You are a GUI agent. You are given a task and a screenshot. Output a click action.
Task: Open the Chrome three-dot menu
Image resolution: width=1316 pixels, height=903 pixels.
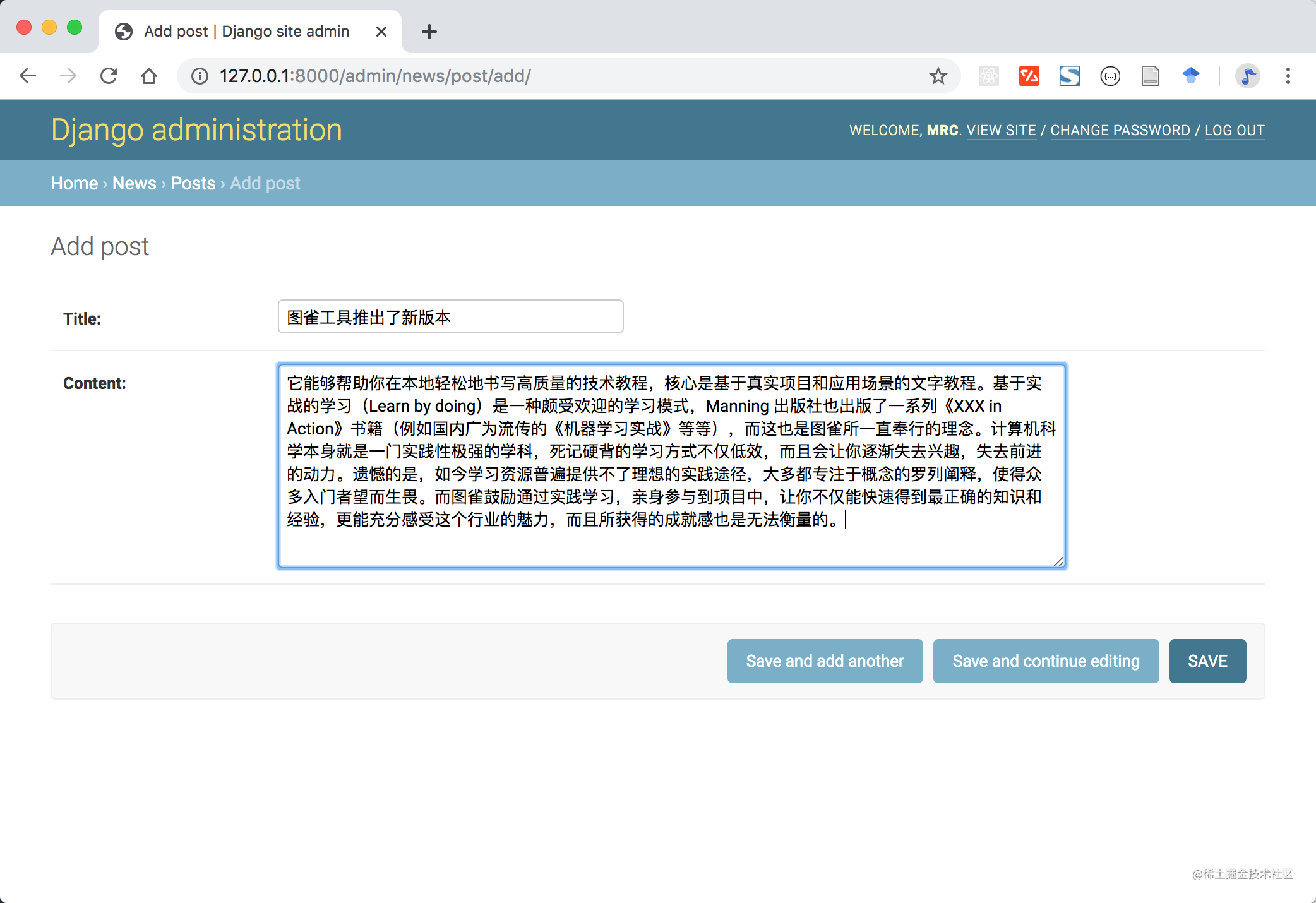[x=1288, y=76]
